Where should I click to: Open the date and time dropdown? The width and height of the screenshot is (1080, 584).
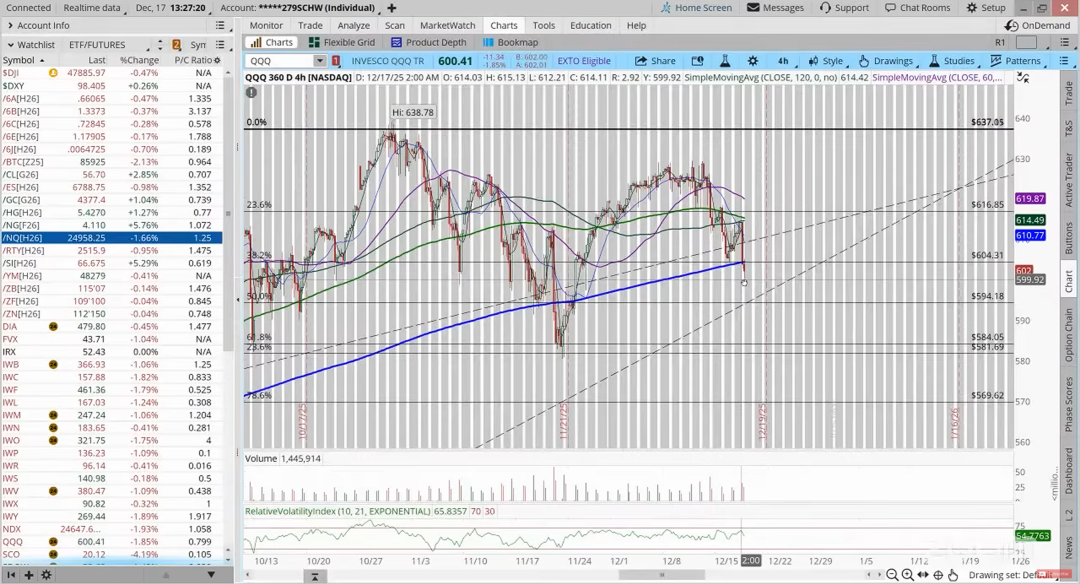pos(173,8)
